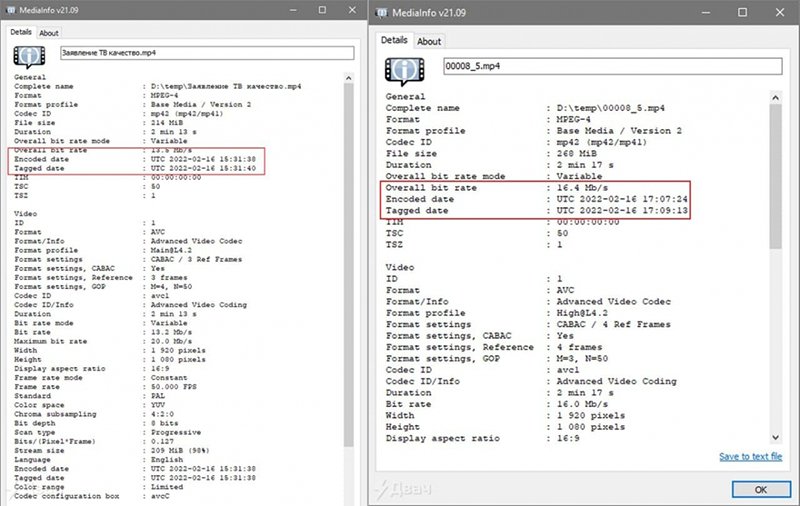
Task: Click Complete name D:\temp\00008_5.mp4
Action: pos(611,108)
